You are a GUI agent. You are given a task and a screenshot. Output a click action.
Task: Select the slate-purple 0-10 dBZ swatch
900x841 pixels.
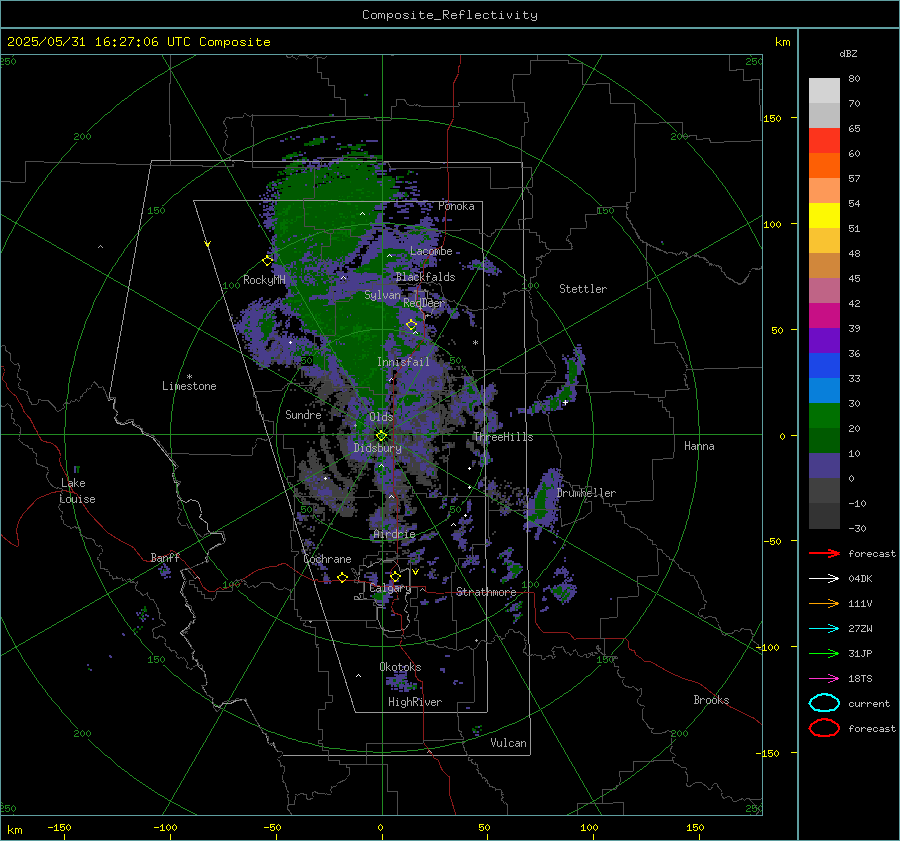(x=824, y=466)
